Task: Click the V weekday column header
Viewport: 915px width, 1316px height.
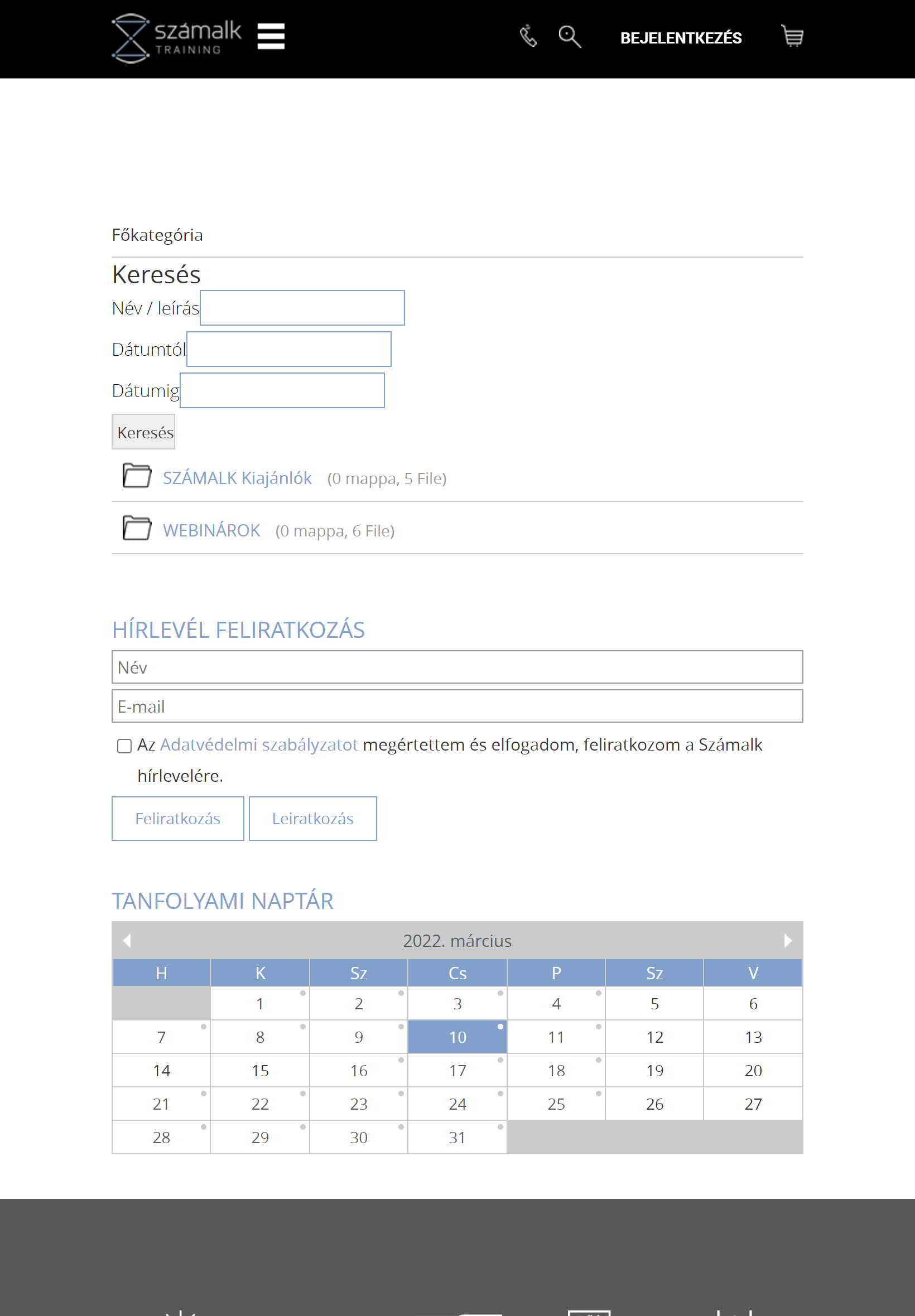Action: [x=753, y=973]
